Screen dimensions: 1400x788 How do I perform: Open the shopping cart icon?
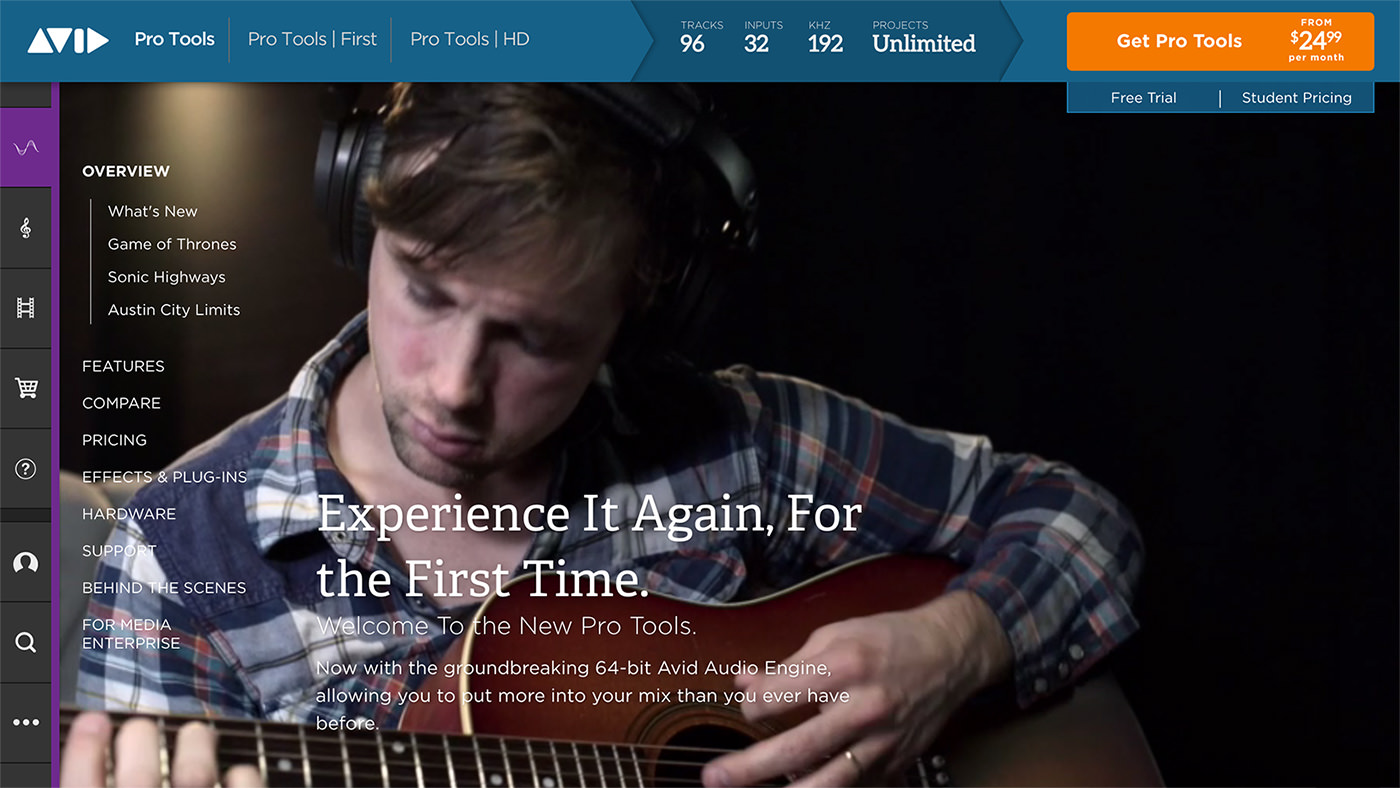click(x=26, y=389)
